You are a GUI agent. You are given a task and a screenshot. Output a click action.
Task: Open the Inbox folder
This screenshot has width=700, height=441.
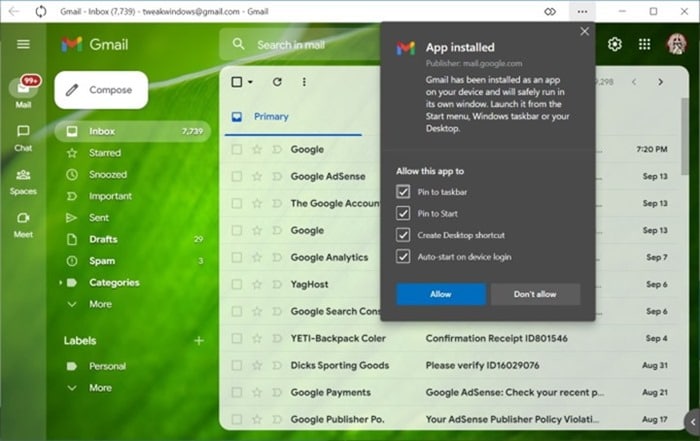133,131
